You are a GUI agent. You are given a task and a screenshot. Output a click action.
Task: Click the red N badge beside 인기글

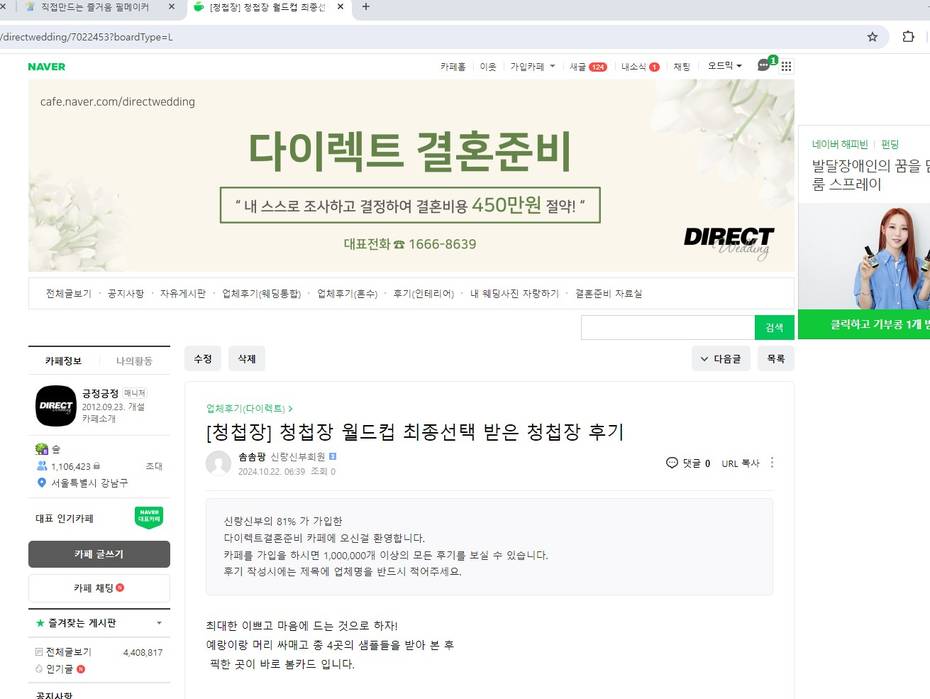pyautogui.click(x=81, y=669)
